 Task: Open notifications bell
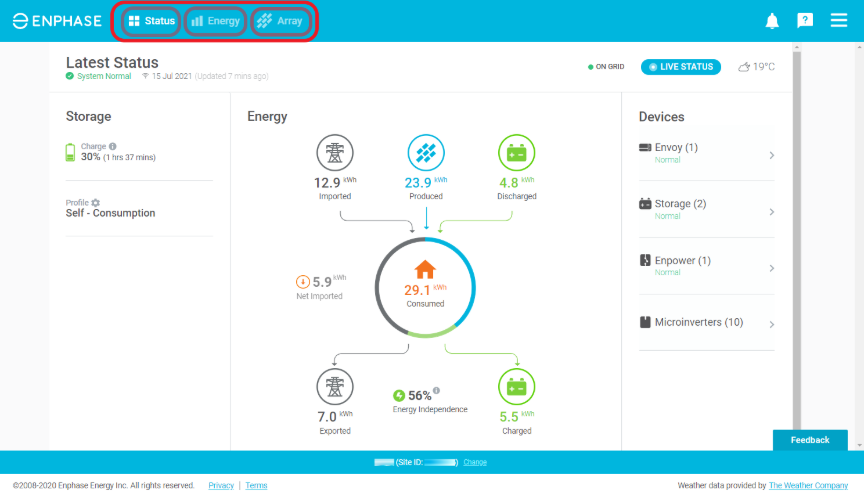click(772, 21)
